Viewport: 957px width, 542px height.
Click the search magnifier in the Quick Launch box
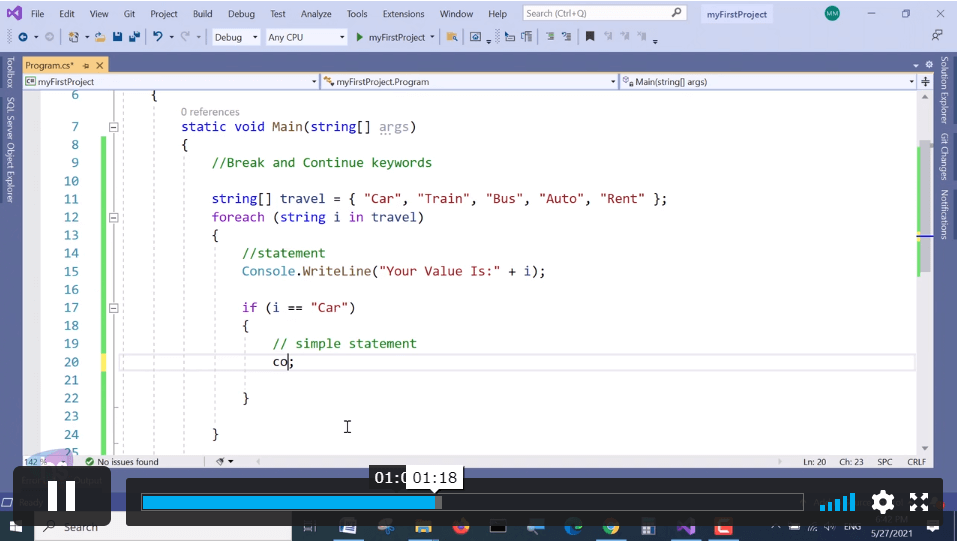(x=676, y=13)
